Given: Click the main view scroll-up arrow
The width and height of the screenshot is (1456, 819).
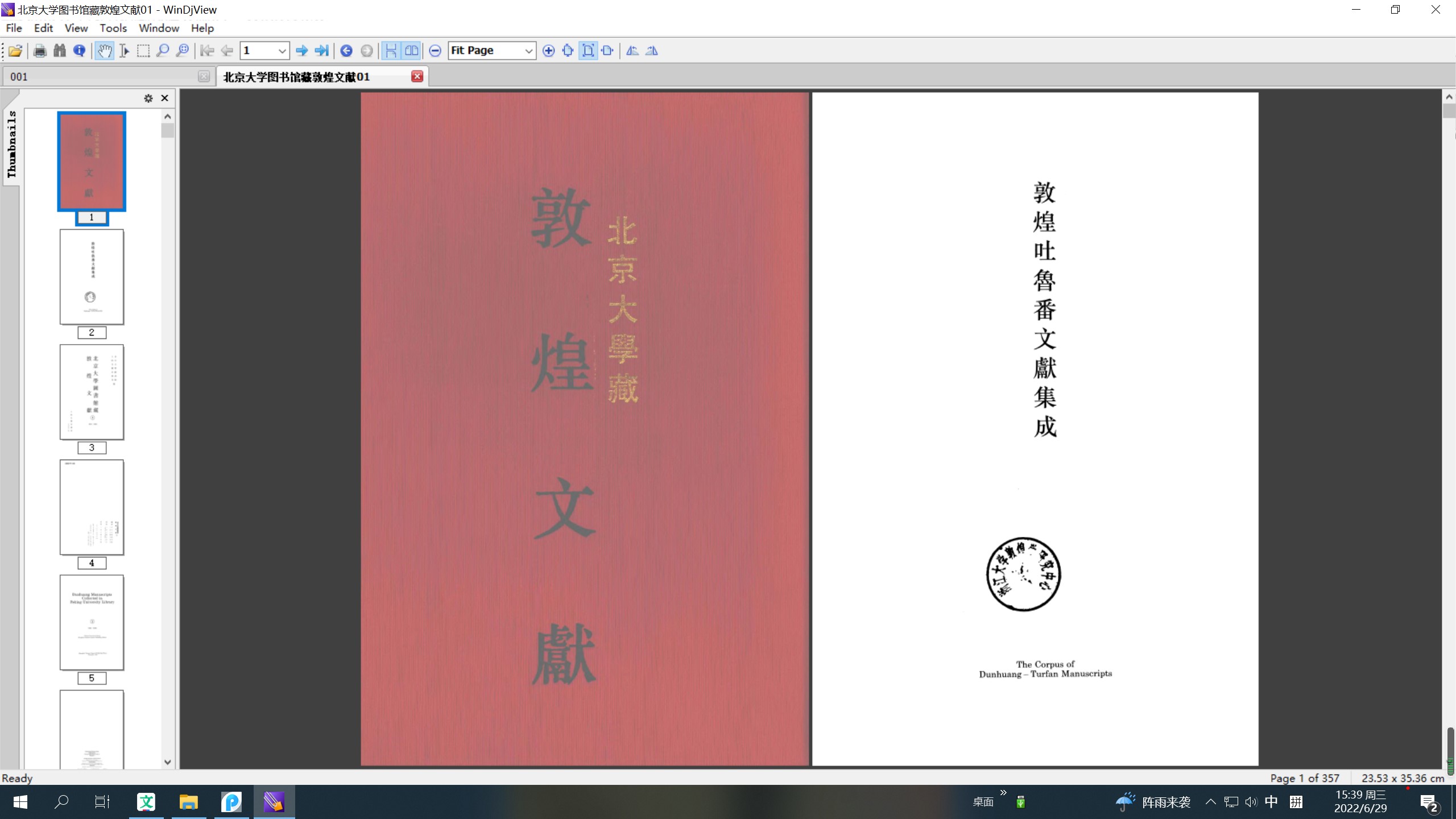Looking at the screenshot, I should [1449, 97].
